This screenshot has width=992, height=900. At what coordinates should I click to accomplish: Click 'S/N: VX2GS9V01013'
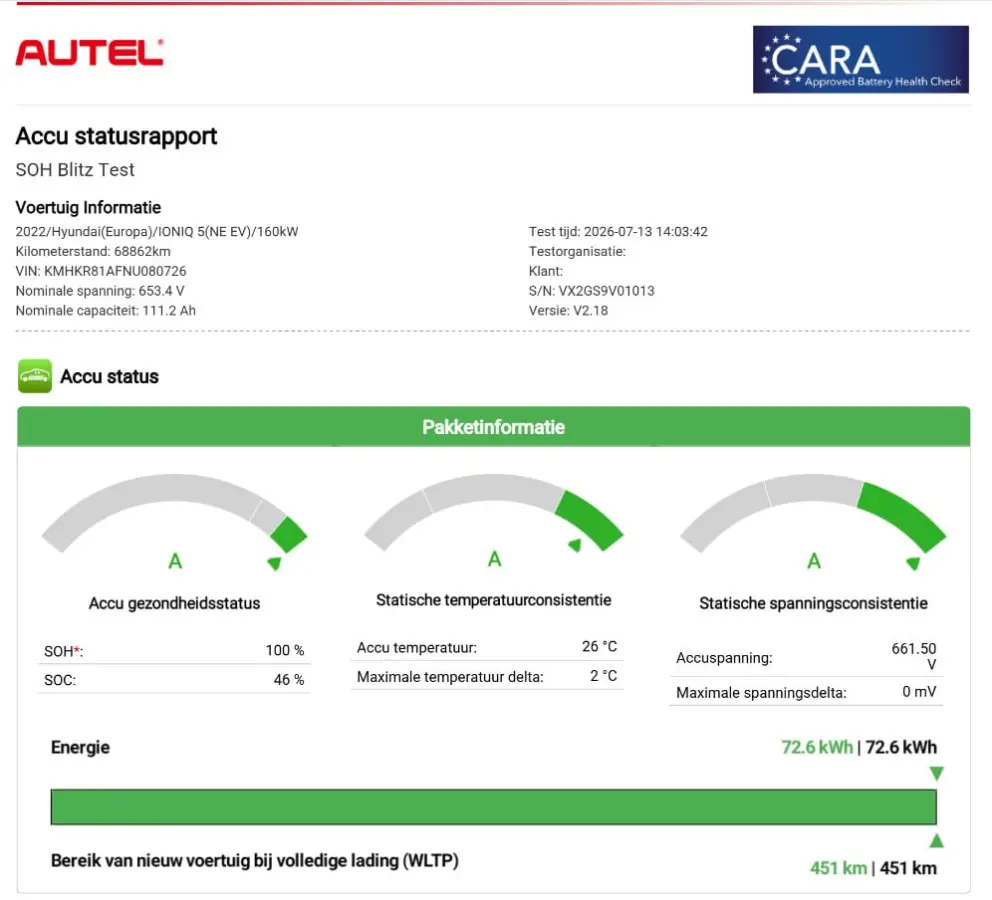pos(592,291)
